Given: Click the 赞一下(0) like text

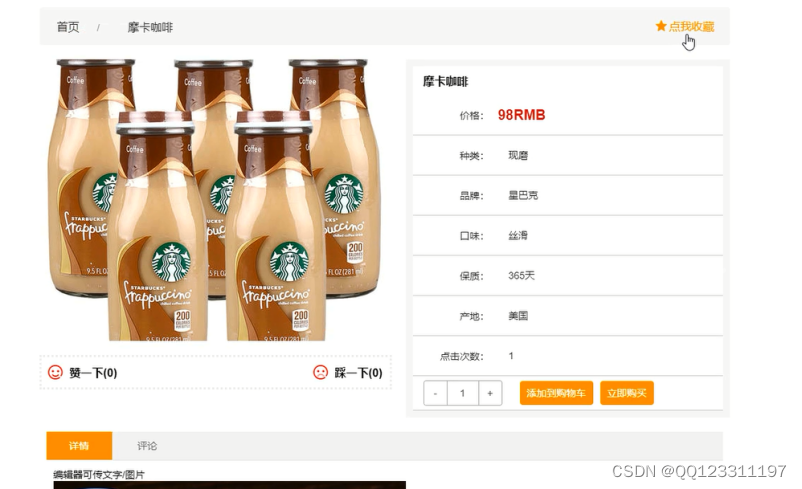Looking at the screenshot, I should point(93,373).
